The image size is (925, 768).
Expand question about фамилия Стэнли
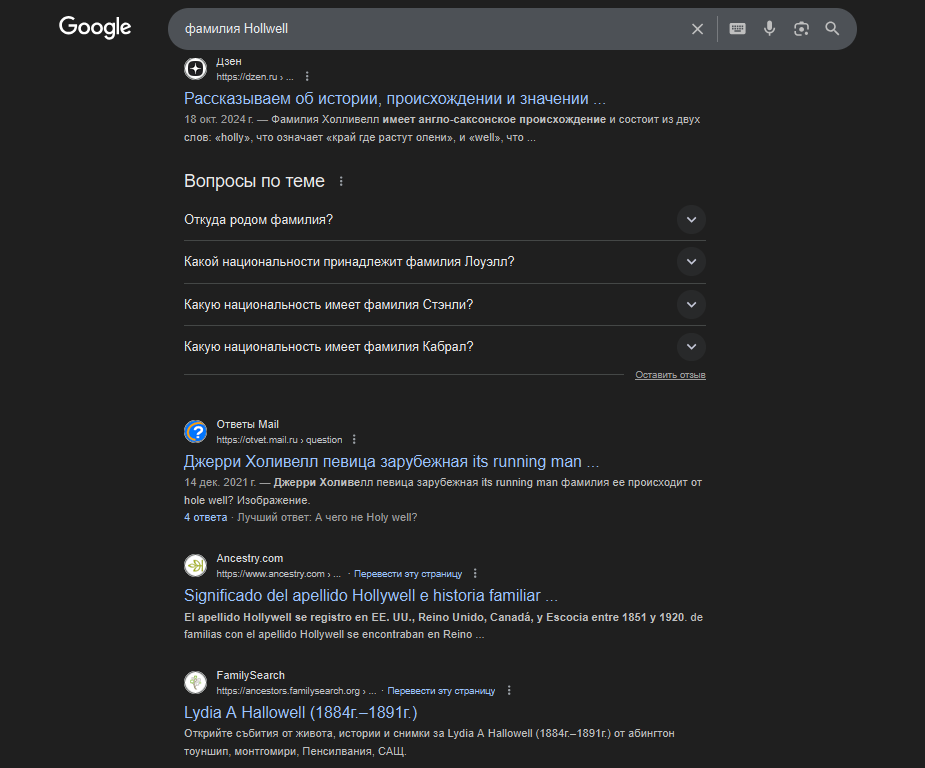(691, 304)
